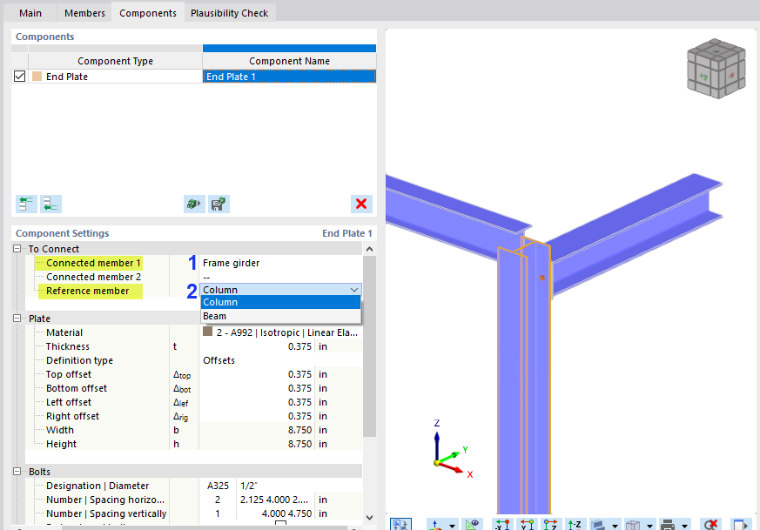Choose Beam from reference member list
Viewport: 760px width, 530px height.
pos(280,316)
